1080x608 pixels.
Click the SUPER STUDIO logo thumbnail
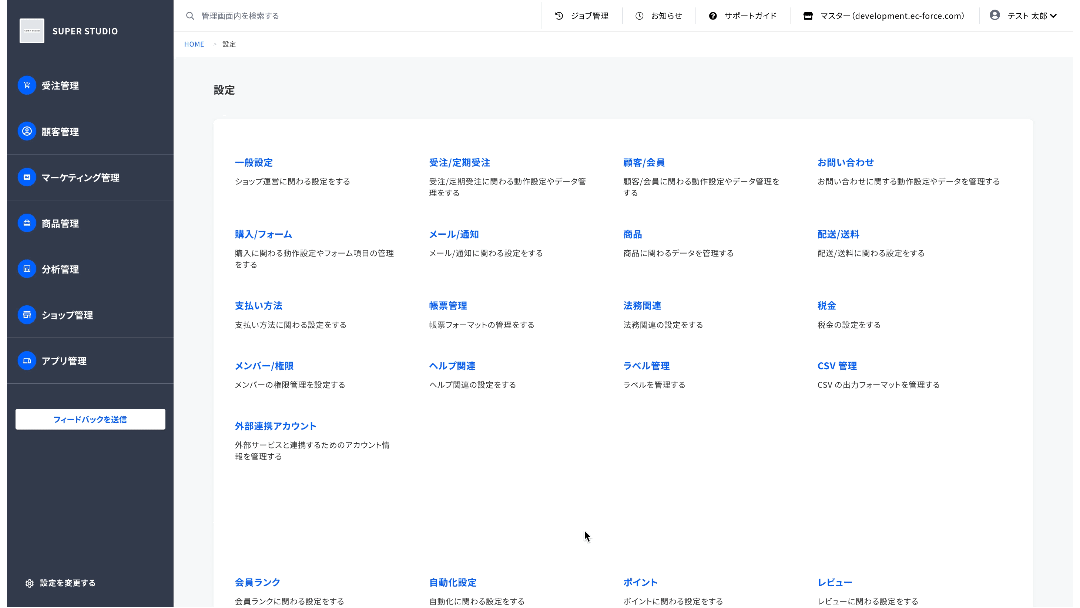(x=32, y=31)
